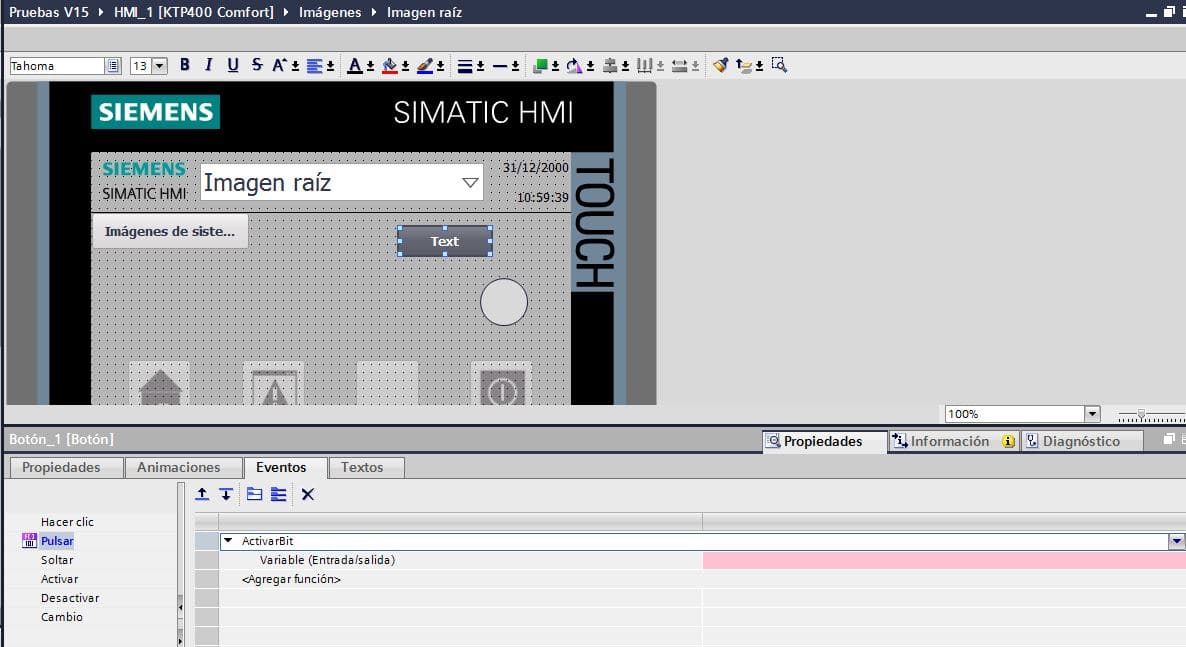The width and height of the screenshot is (1186, 647).
Task: Click the power button icon on HMI screen
Action: click(x=502, y=384)
